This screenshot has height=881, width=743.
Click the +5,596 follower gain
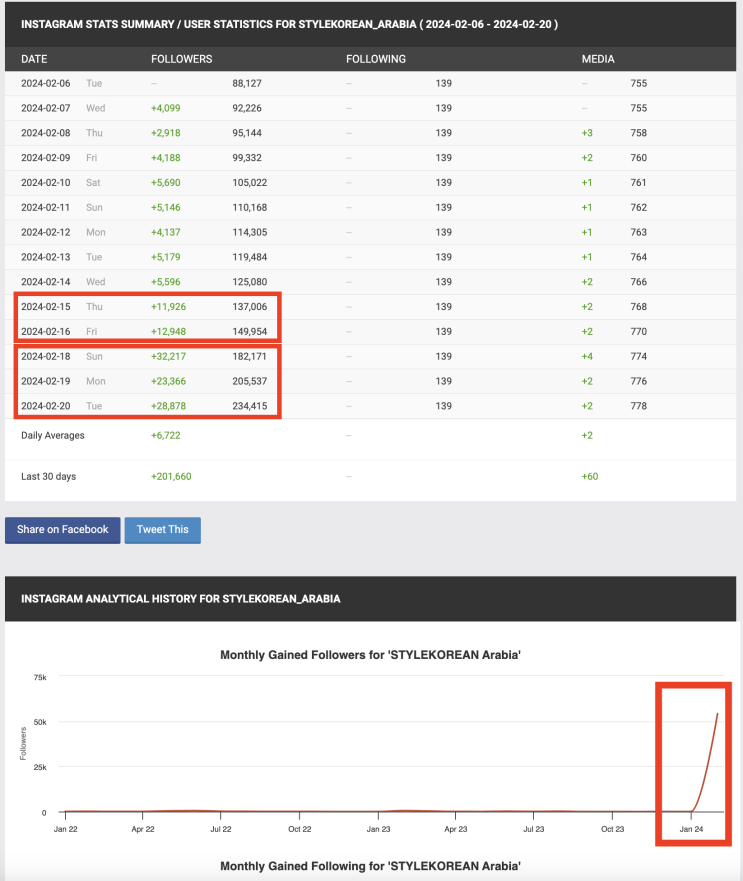(x=166, y=281)
